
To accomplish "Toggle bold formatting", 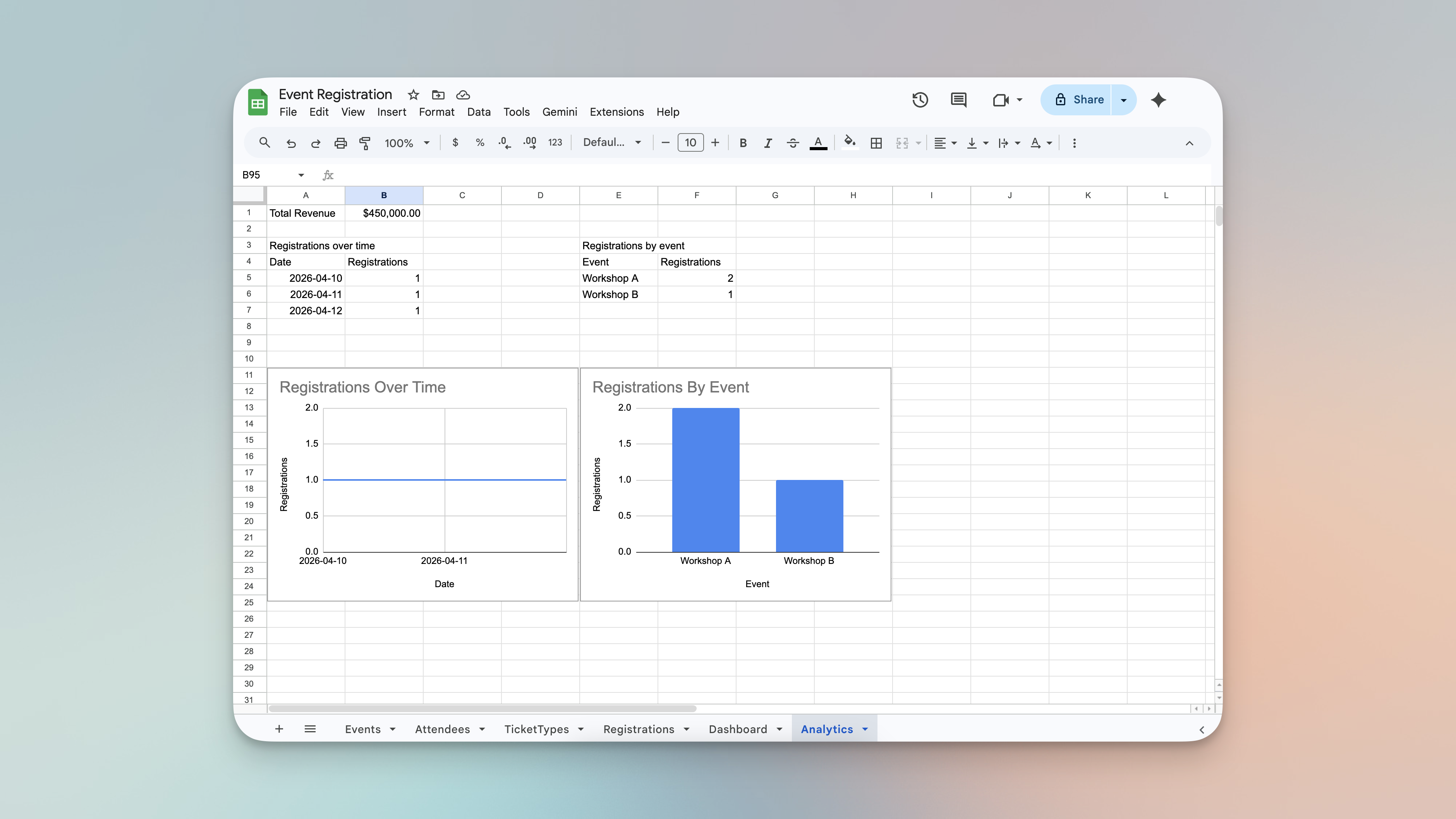I will tap(743, 144).
